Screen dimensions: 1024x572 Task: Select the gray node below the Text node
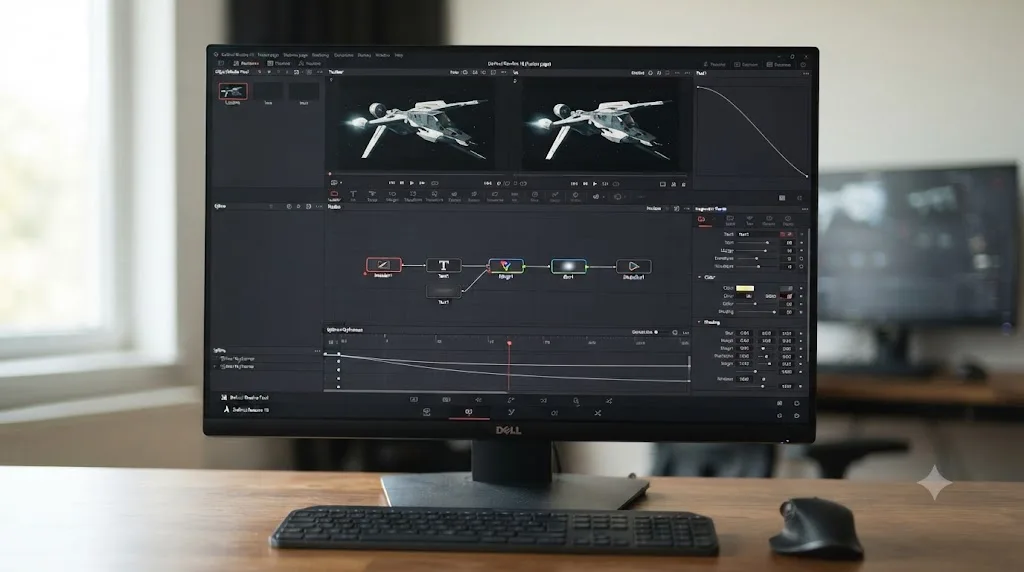point(443,291)
